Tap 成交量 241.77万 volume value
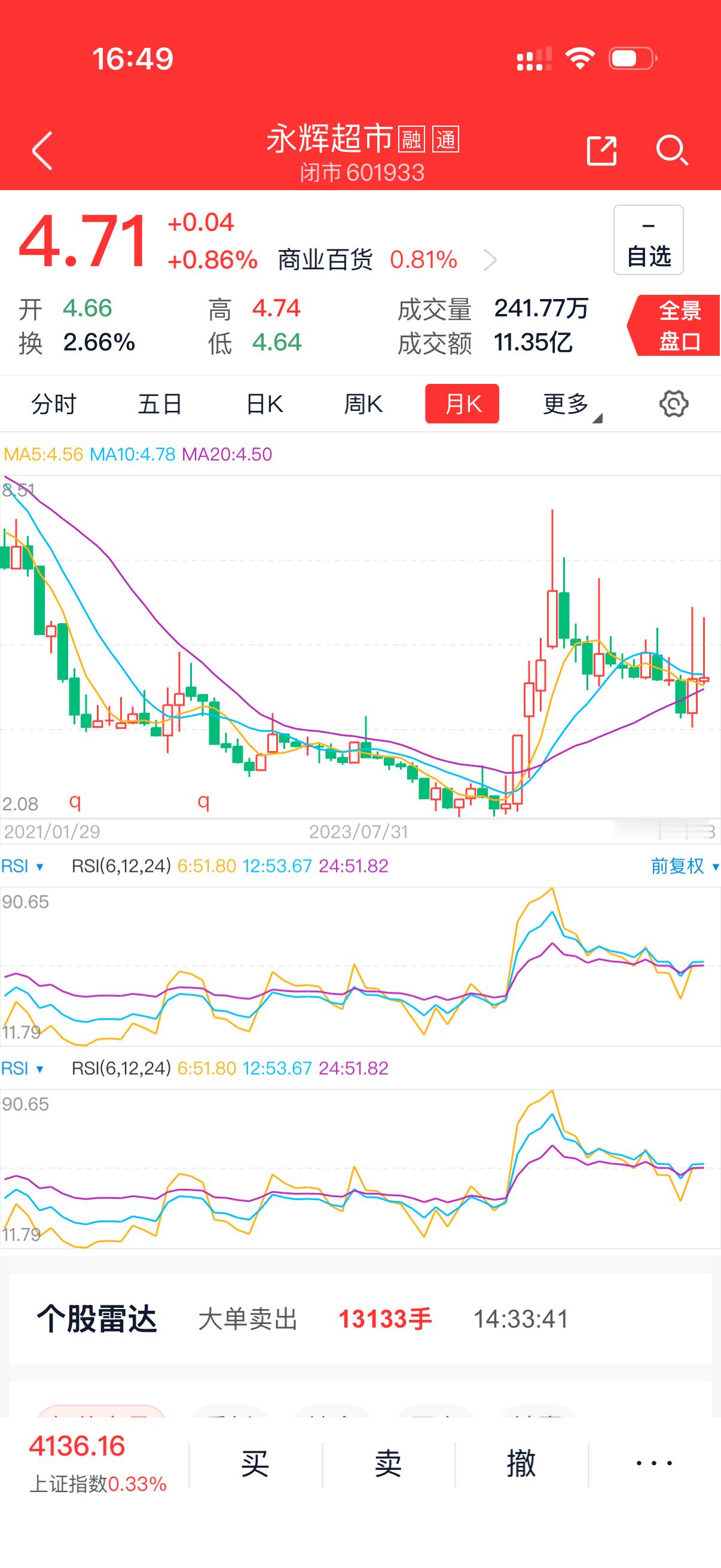The height and width of the screenshot is (1568, 721). 541,309
